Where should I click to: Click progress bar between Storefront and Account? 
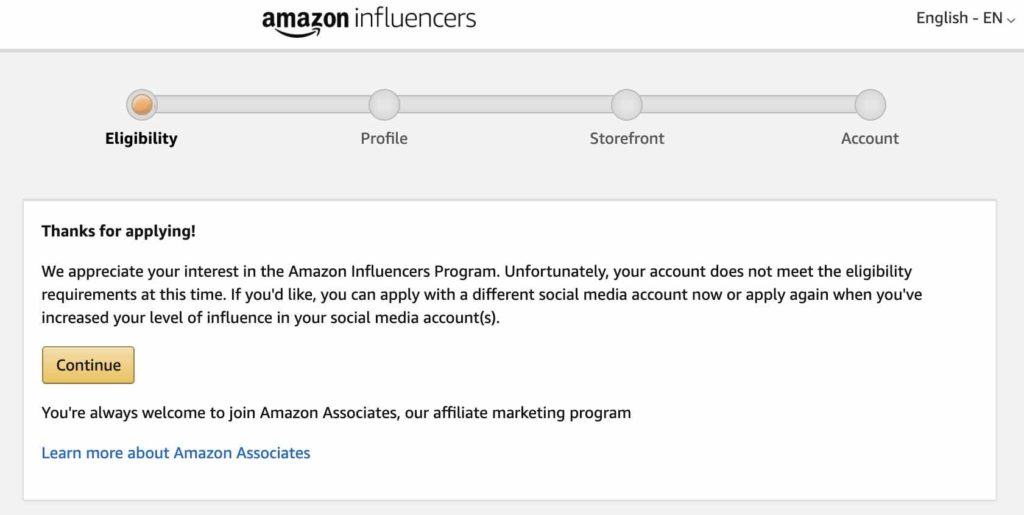(748, 104)
